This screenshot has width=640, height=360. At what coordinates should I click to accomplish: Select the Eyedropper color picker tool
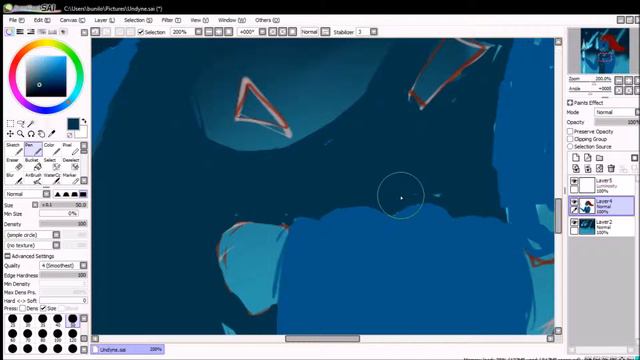[52, 134]
